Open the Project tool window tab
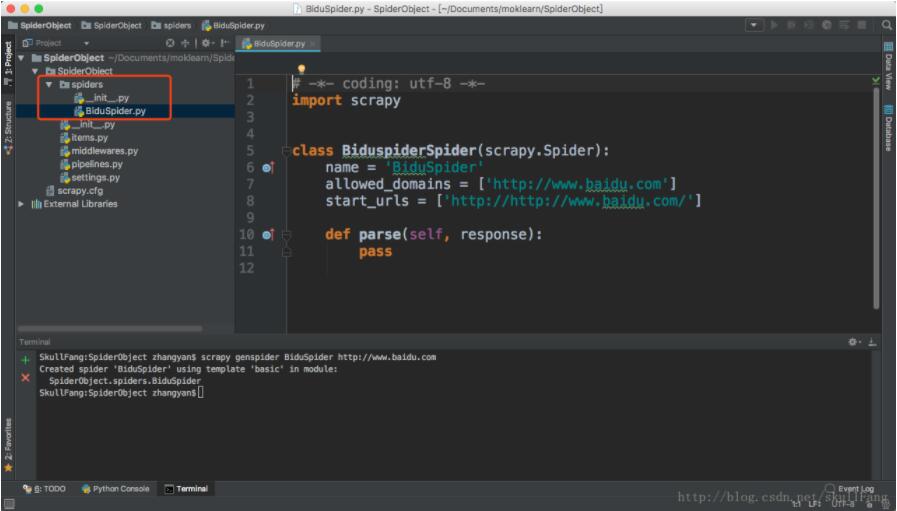897x511 pixels. (8, 62)
